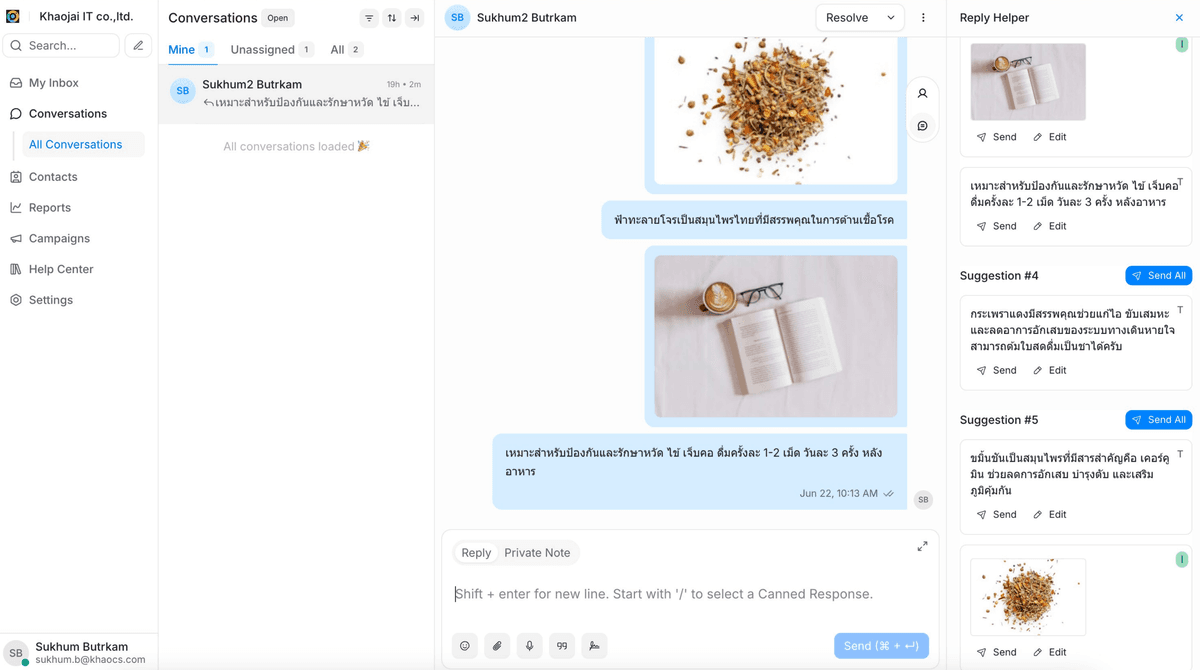The height and width of the screenshot is (670, 1200).
Task: Open the conversation filter icon
Action: tap(368, 17)
